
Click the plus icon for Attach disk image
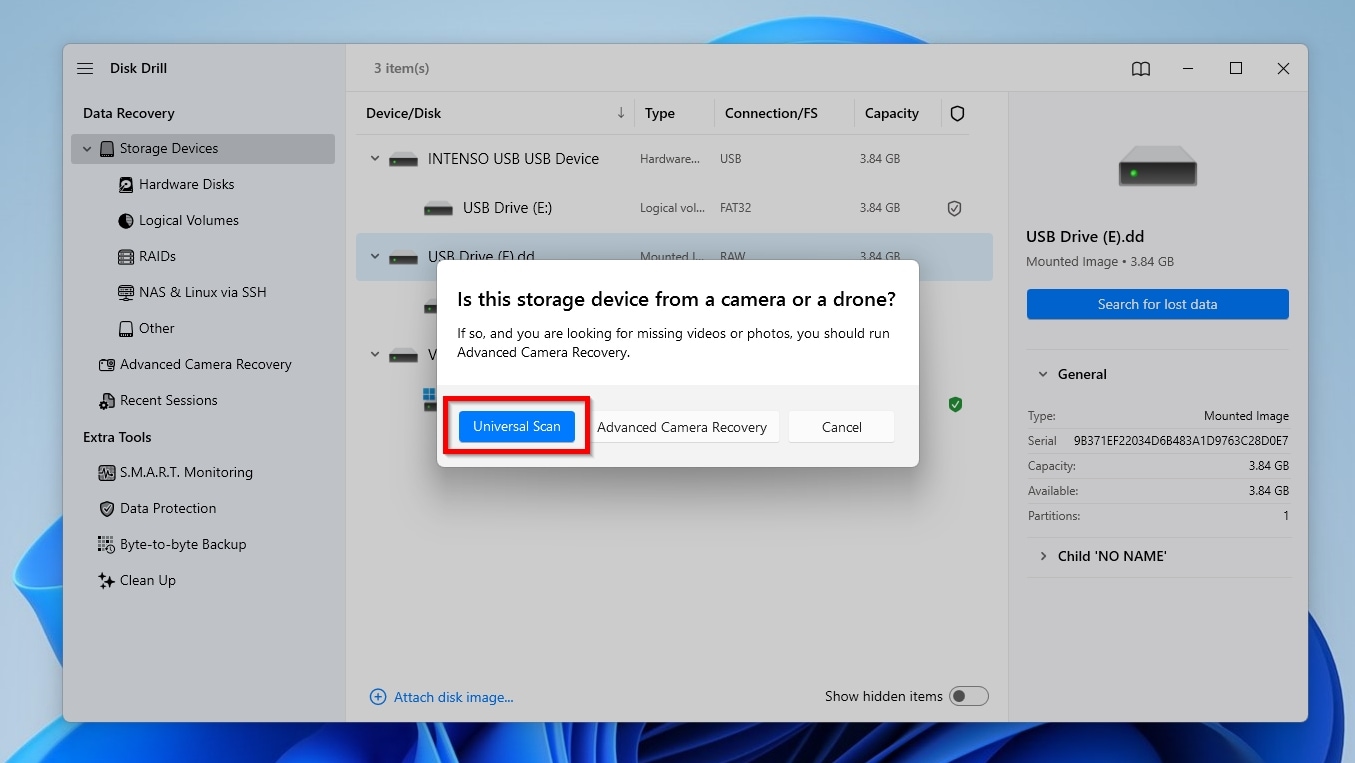(x=378, y=697)
